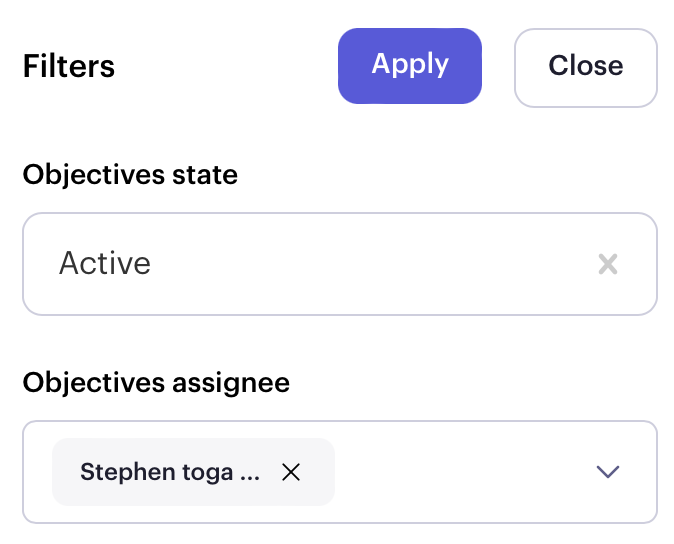This screenshot has height=544, width=674.
Task: Tap the gray X in state field
Action: (x=608, y=264)
